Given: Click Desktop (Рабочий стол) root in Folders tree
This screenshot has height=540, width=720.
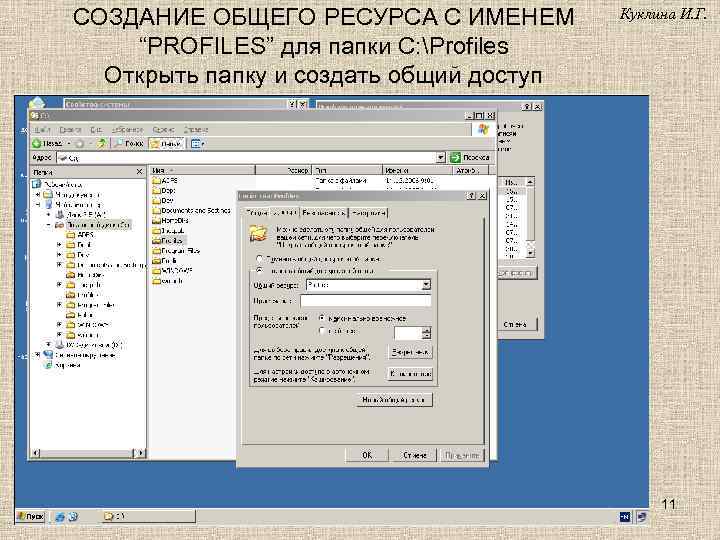Looking at the screenshot, I should 57,184.
